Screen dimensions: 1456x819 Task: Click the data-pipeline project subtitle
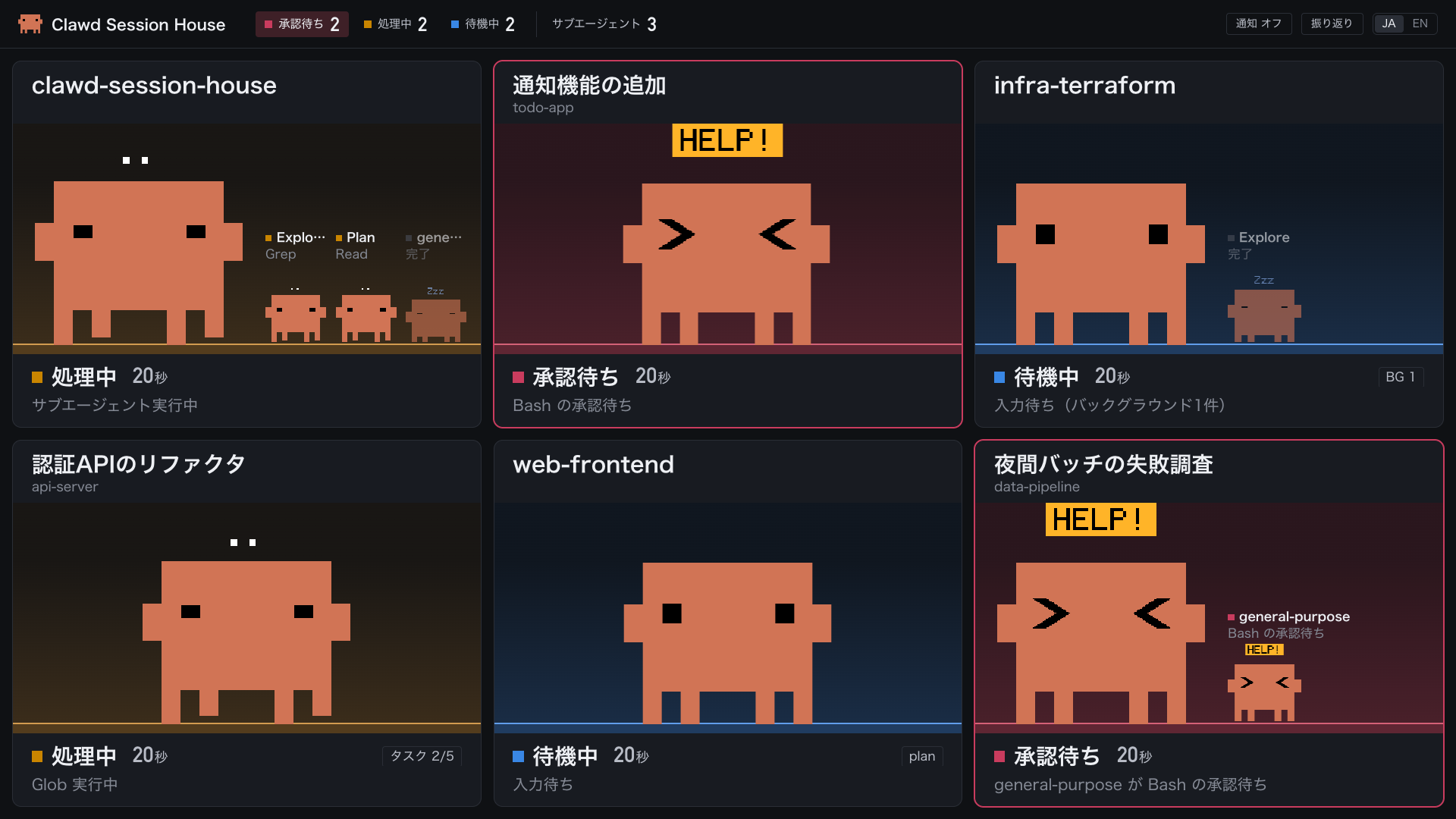coord(1037,487)
